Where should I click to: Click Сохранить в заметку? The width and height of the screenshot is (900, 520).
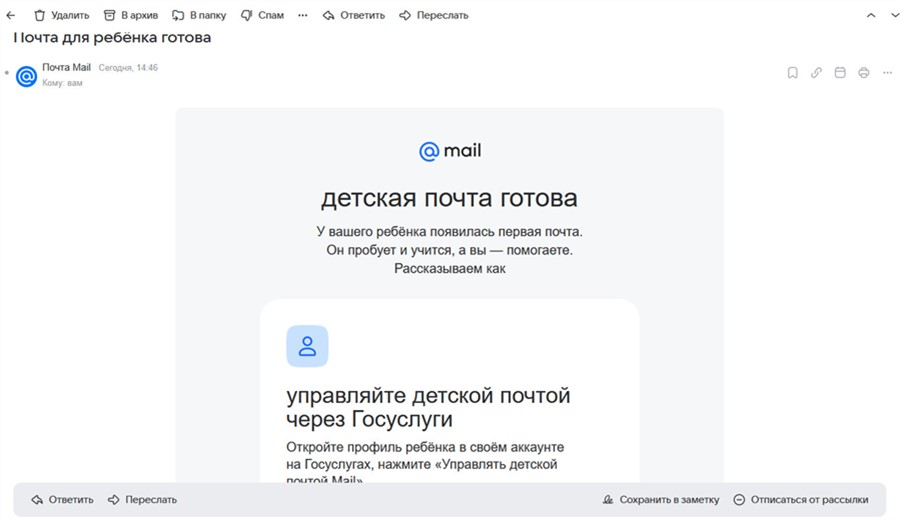pyautogui.click(x=661, y=500)
